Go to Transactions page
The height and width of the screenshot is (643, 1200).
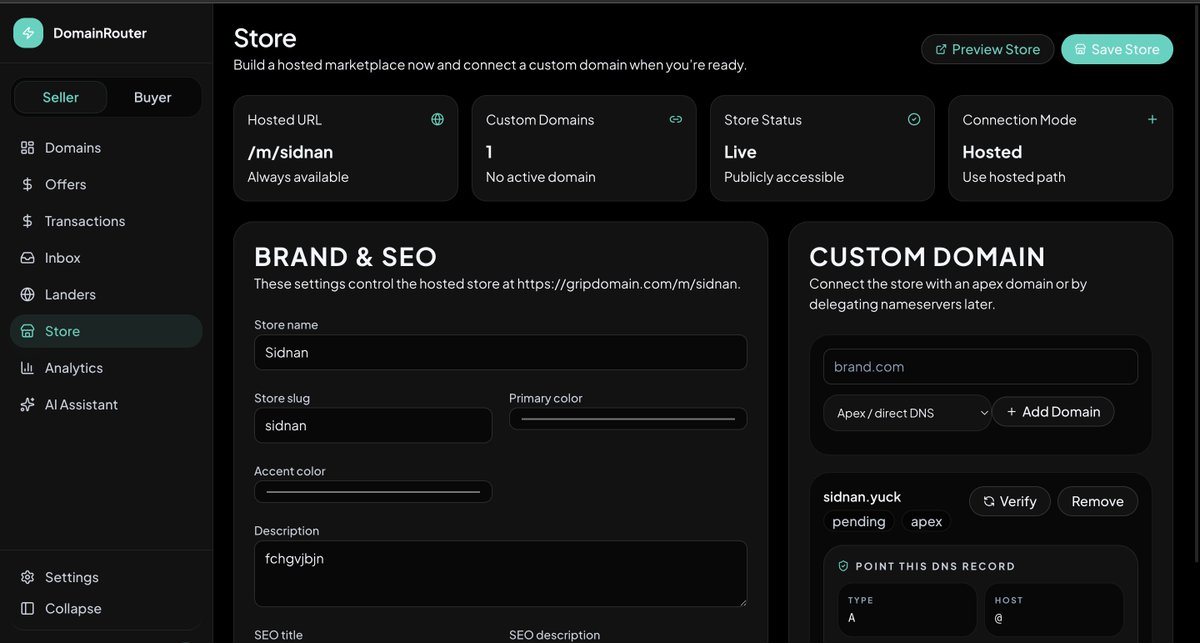(106, 221)
